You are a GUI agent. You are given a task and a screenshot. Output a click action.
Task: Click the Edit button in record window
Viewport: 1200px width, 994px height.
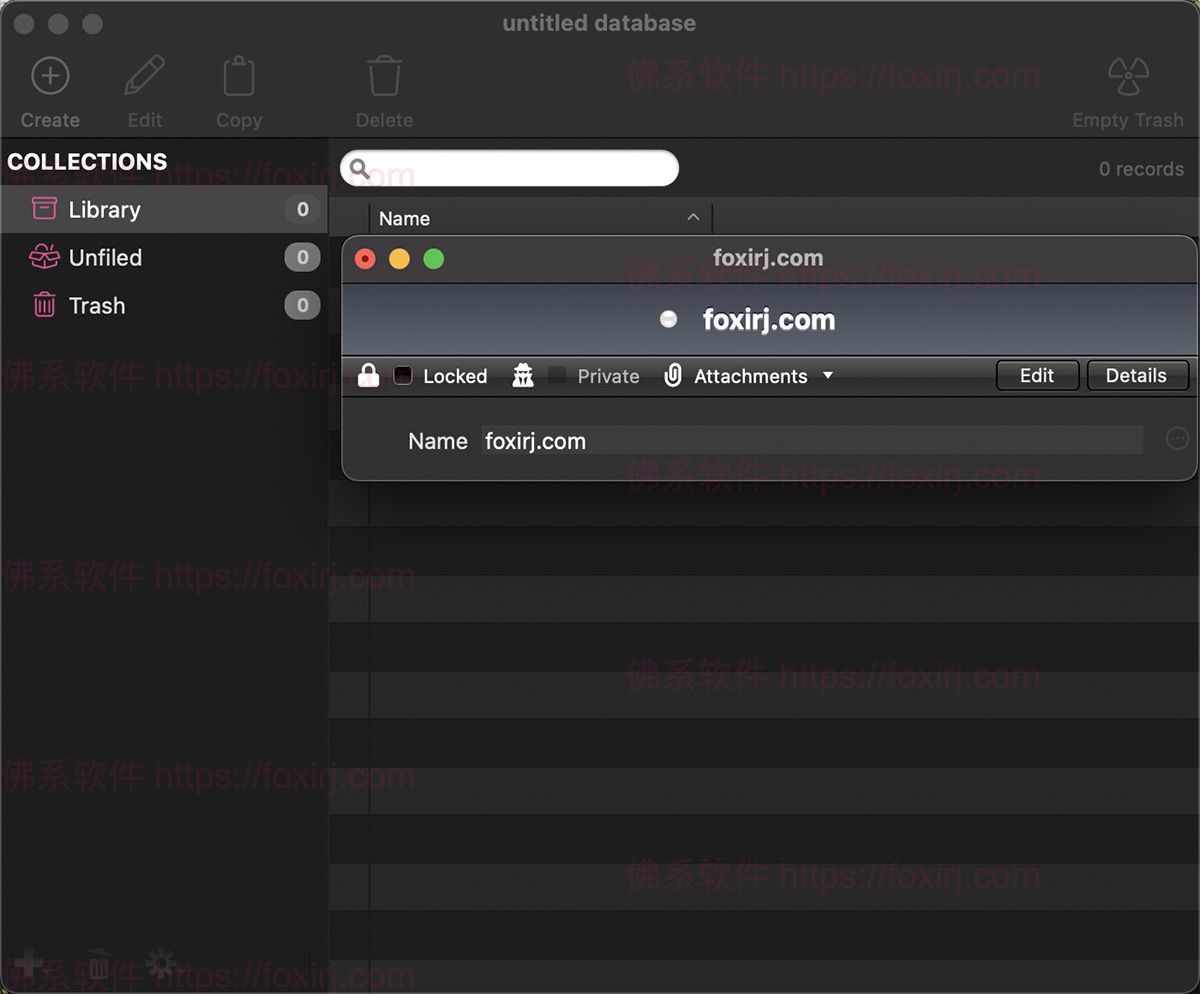(1037, 375)
